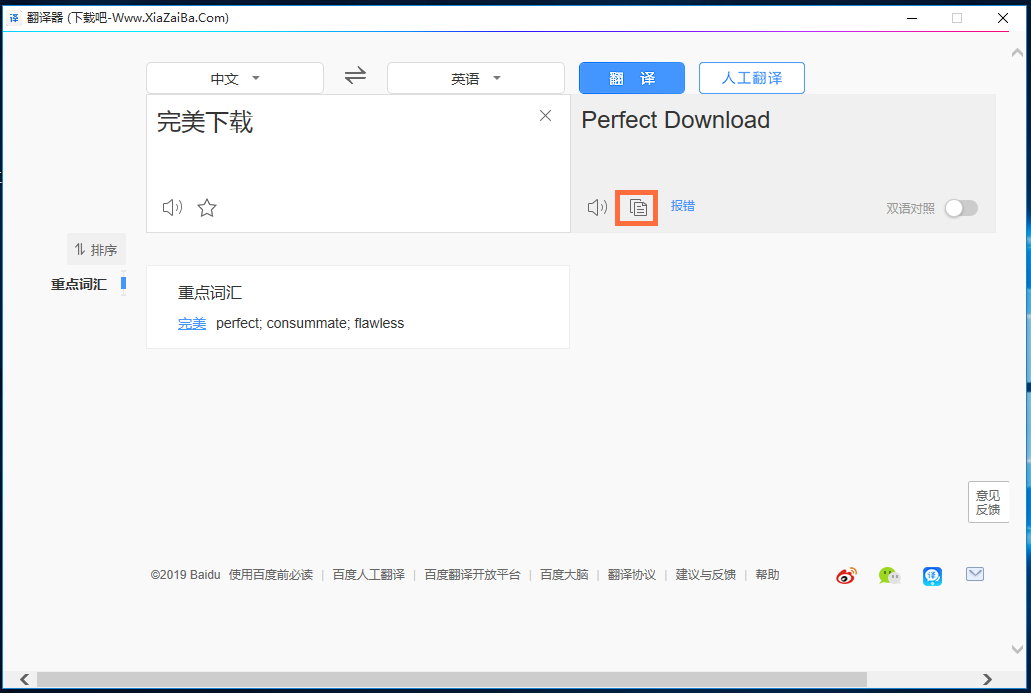The height and width of the screenshot is (693, 1031).
Task: Enable 双语对照 bilingual comparison mode
Action: coord(961,208)
